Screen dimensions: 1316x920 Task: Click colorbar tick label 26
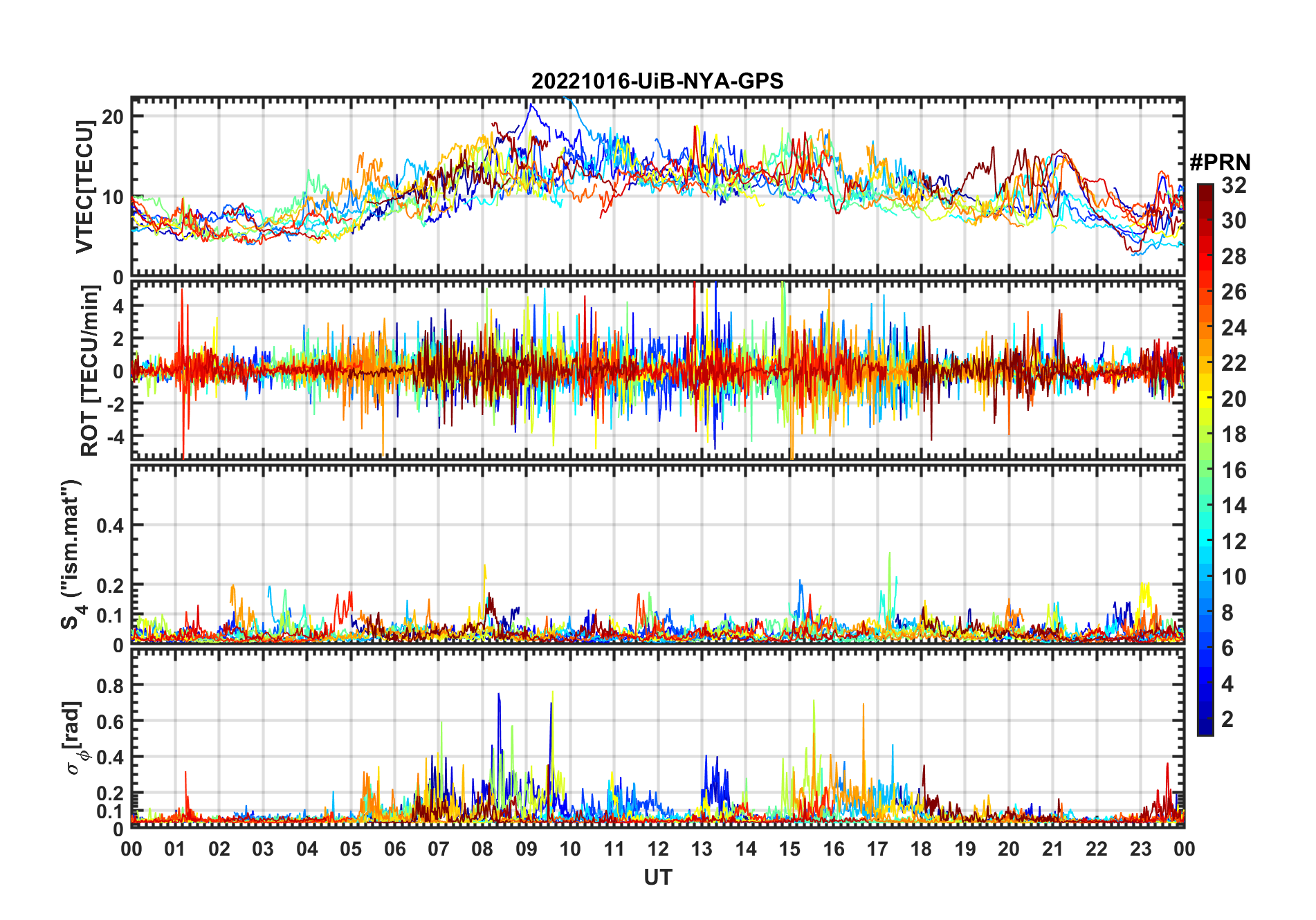point(1234,292)
